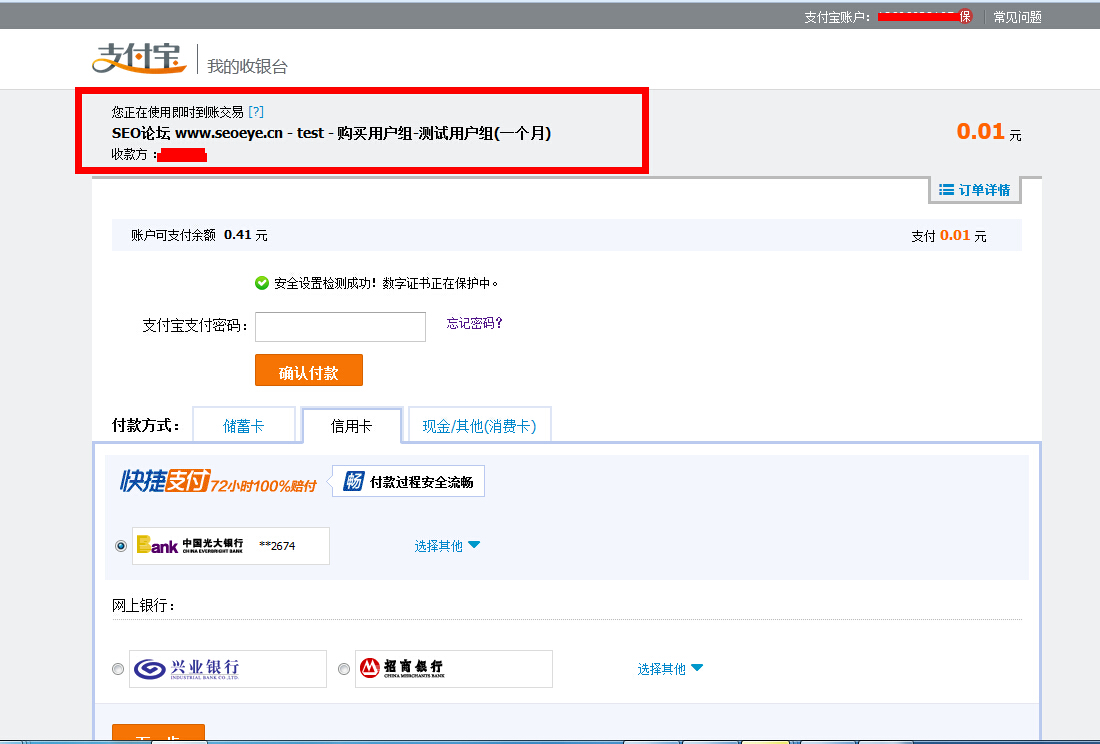The width and height of the screenshot is (1100, 744).
Task: Focus the 支付宝支付密码 input field
Action: tap(340, 327)
